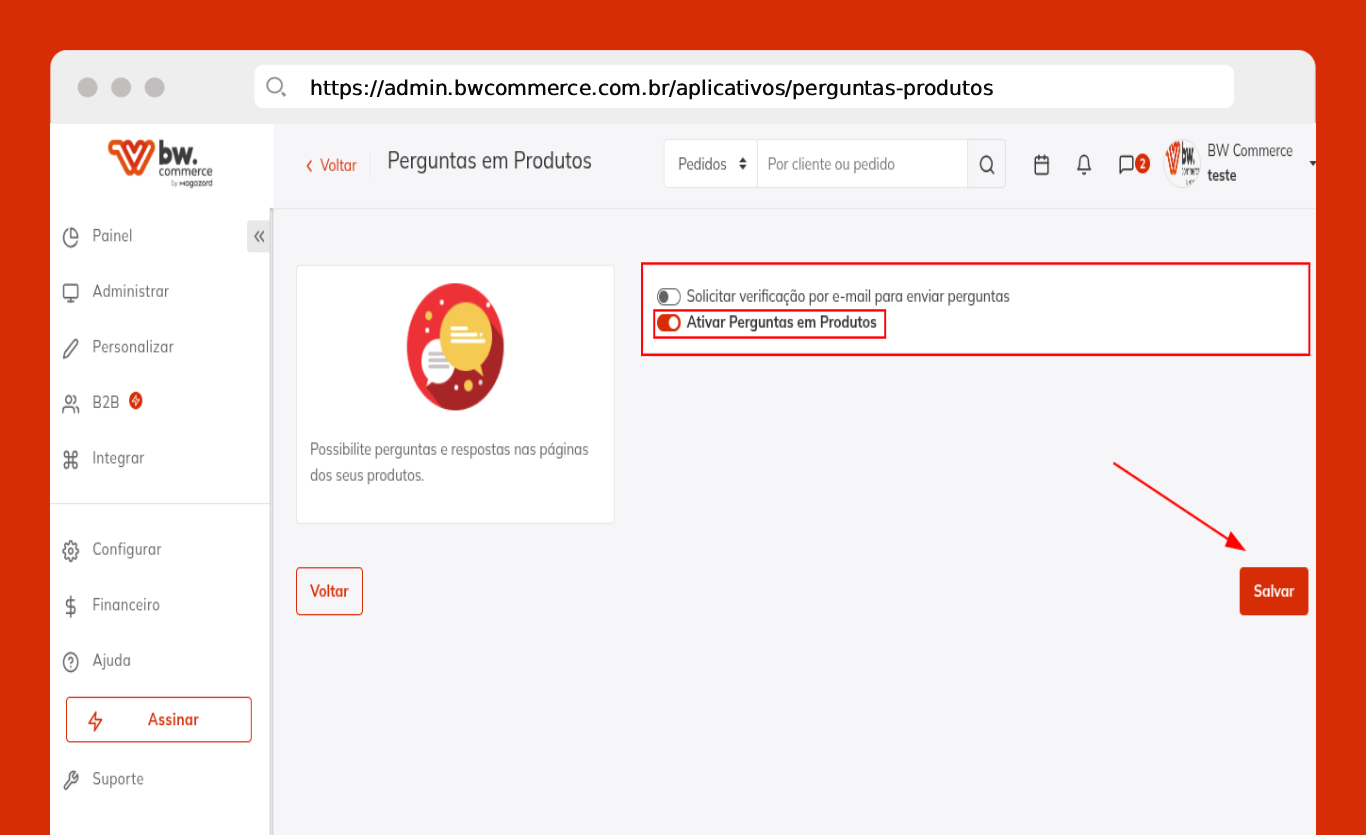Click the search magnifier button
The width and height of the screenshot is (1366, 835).
pos(986,165)
